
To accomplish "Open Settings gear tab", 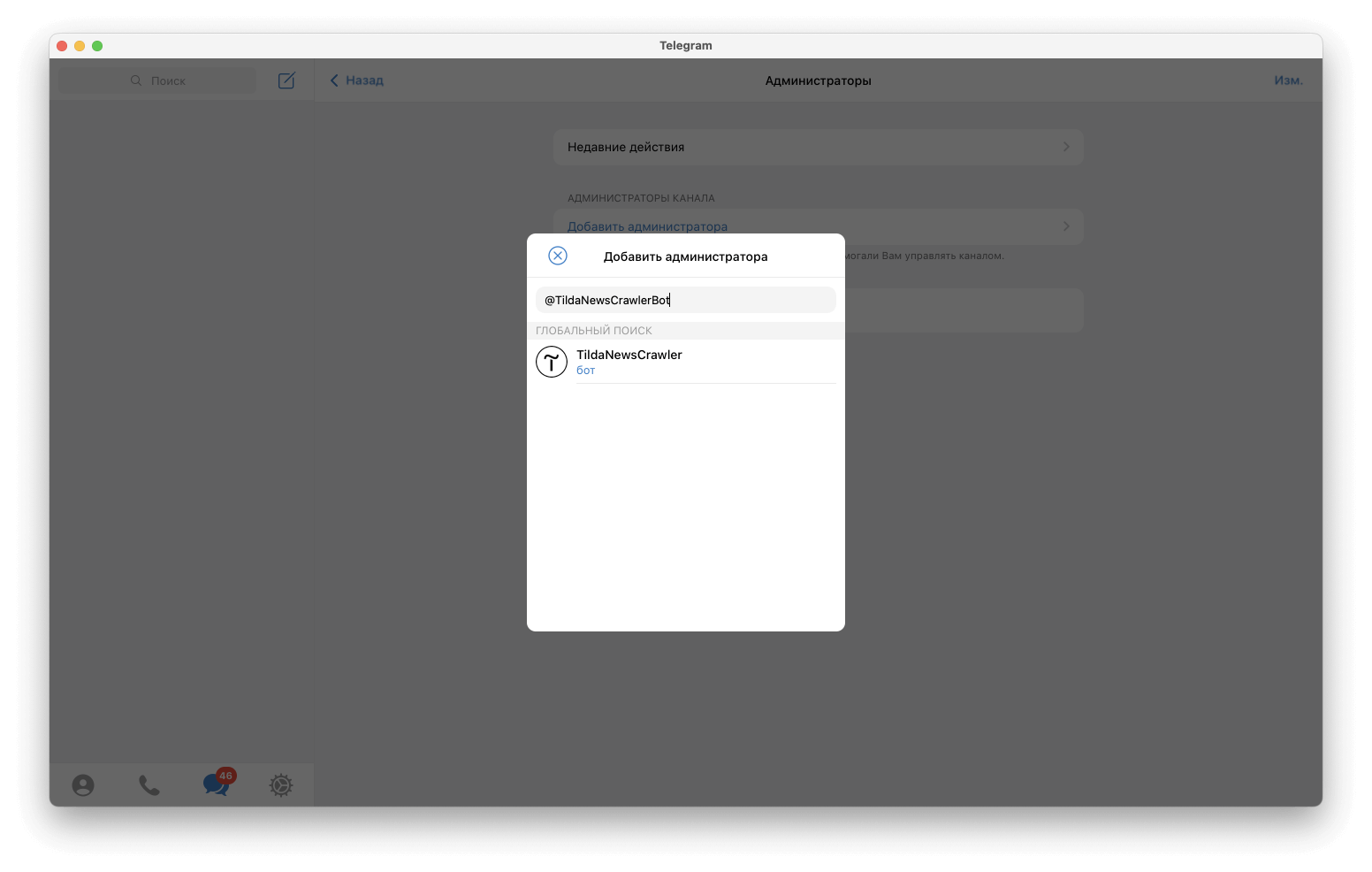I will tap(281, 785).
